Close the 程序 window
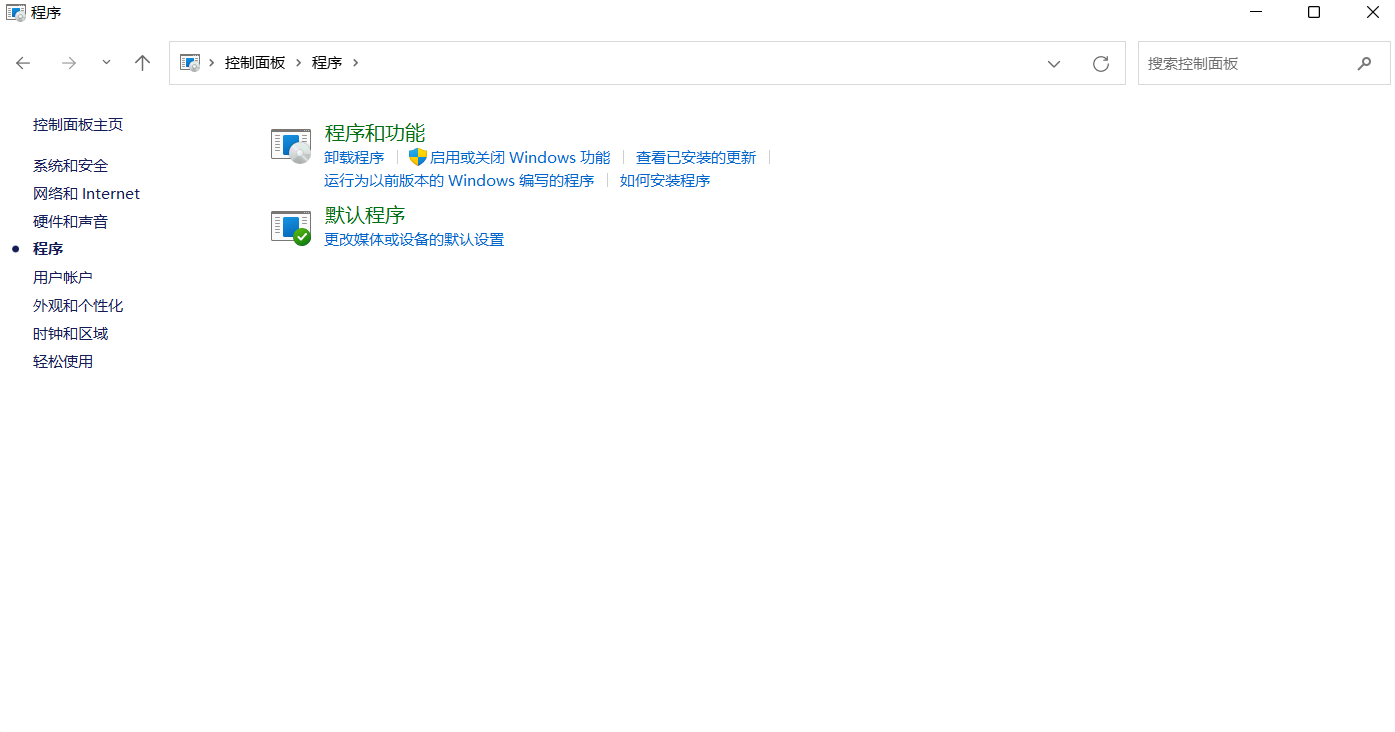The image size is (1395, 732). click(1372, 12)
